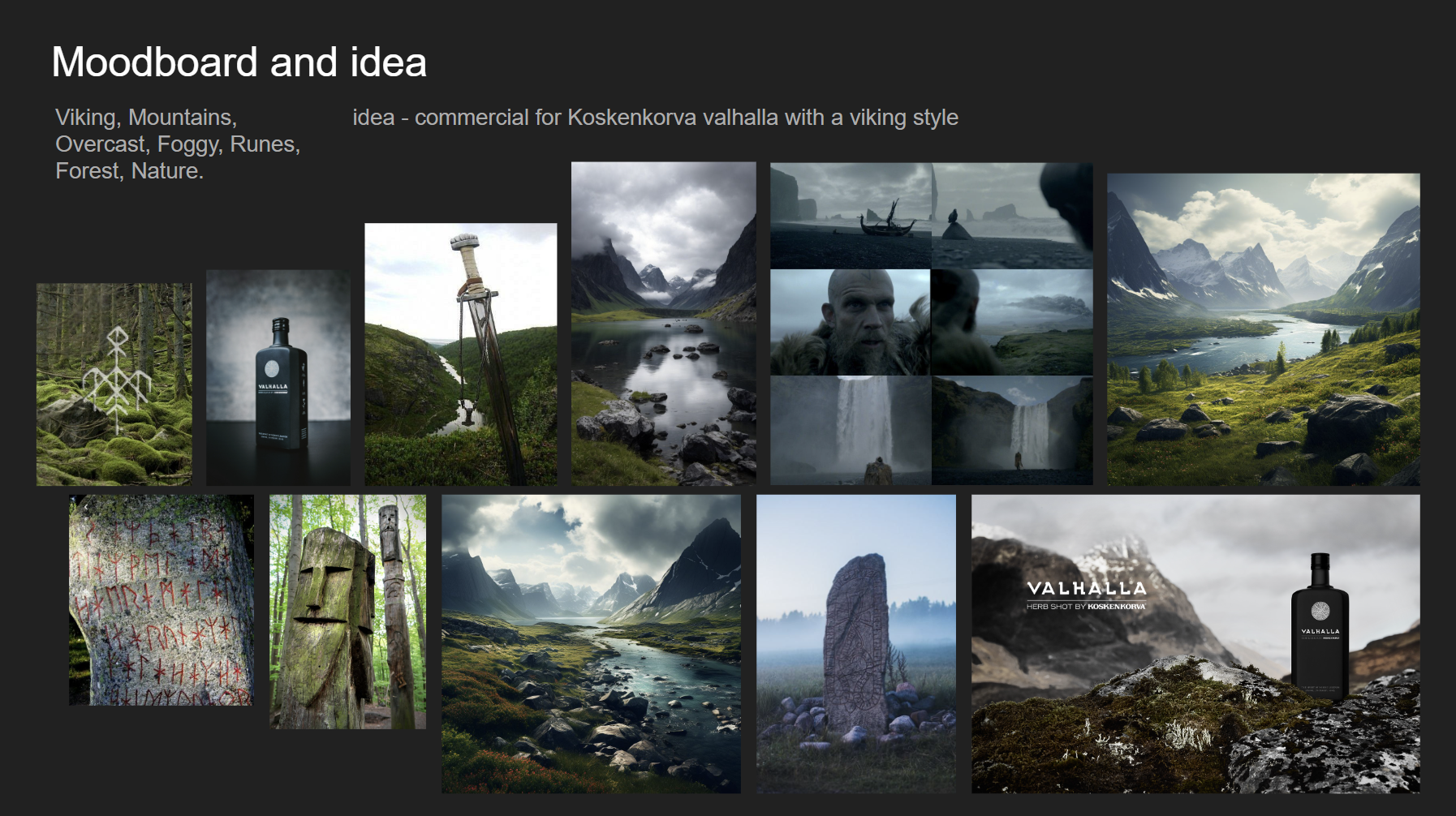This screenshot has height=816, width=1456.
Task: Select the "Overcast, Foggy, Runes," keyword line
Action: 178,144
